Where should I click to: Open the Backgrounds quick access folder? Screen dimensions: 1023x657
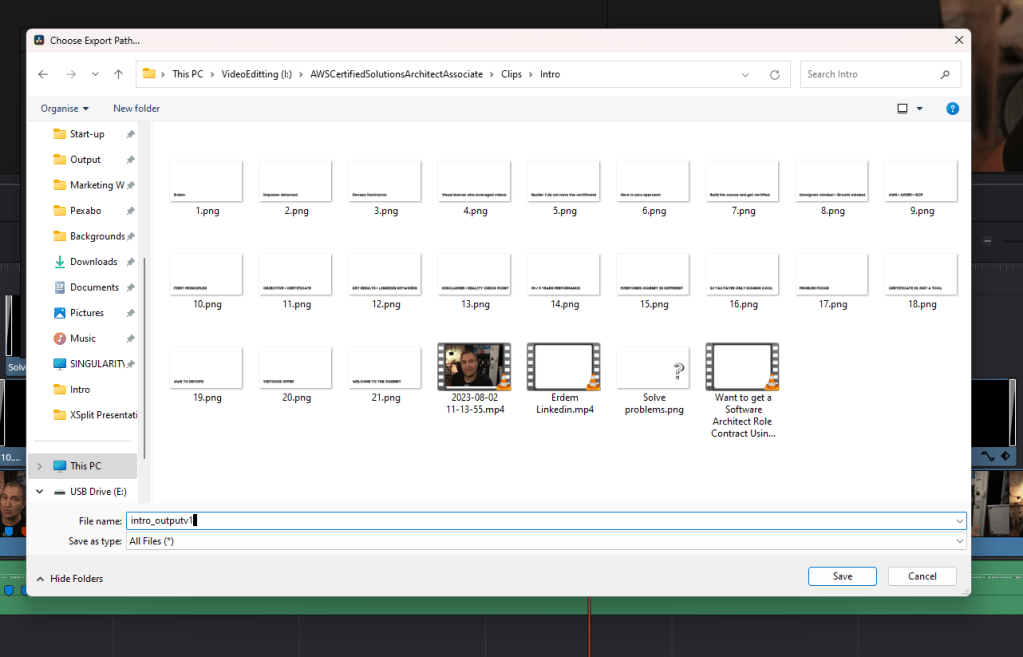[x=97, y=236]
